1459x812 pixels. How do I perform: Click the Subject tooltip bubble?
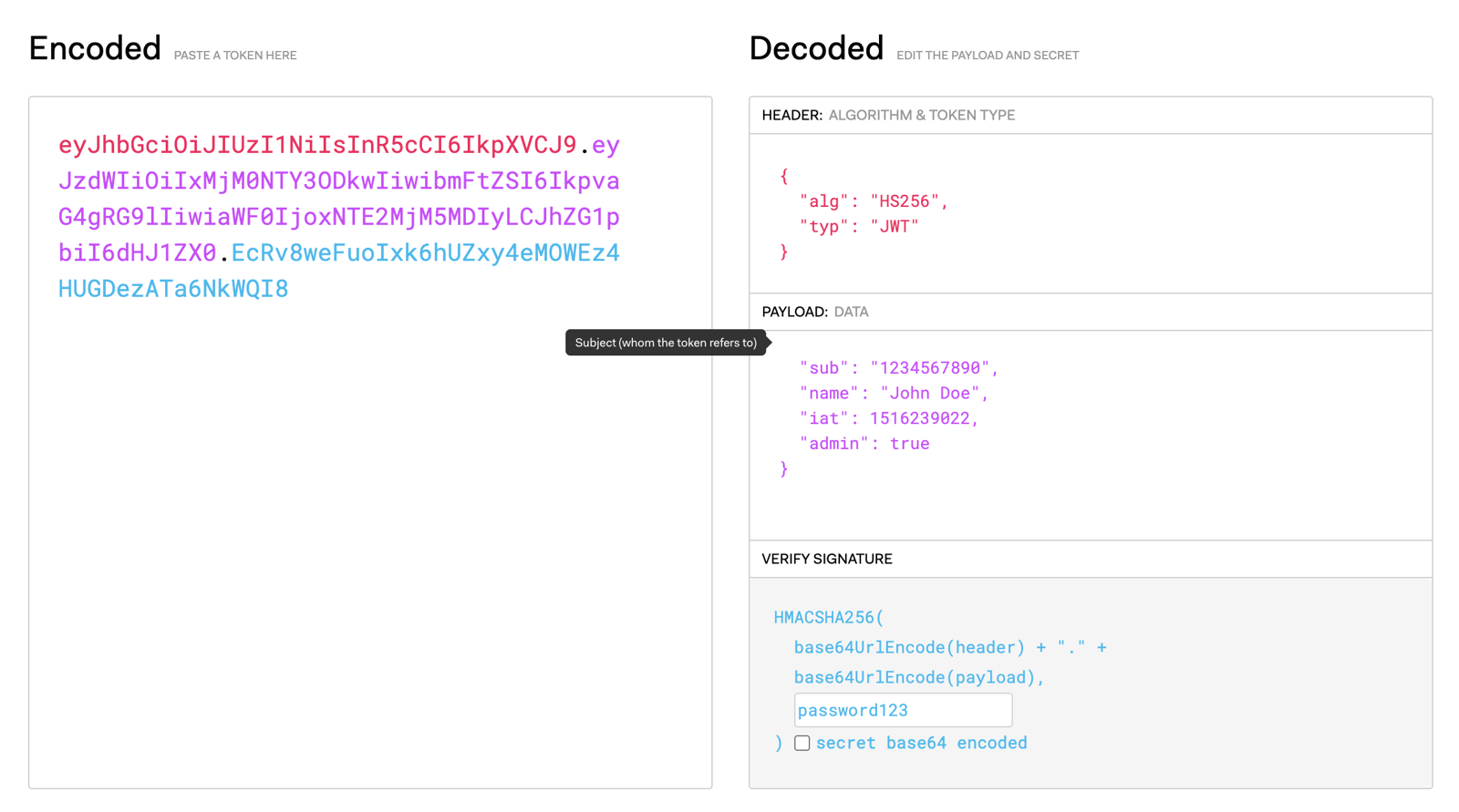click(x=666, y=343)
